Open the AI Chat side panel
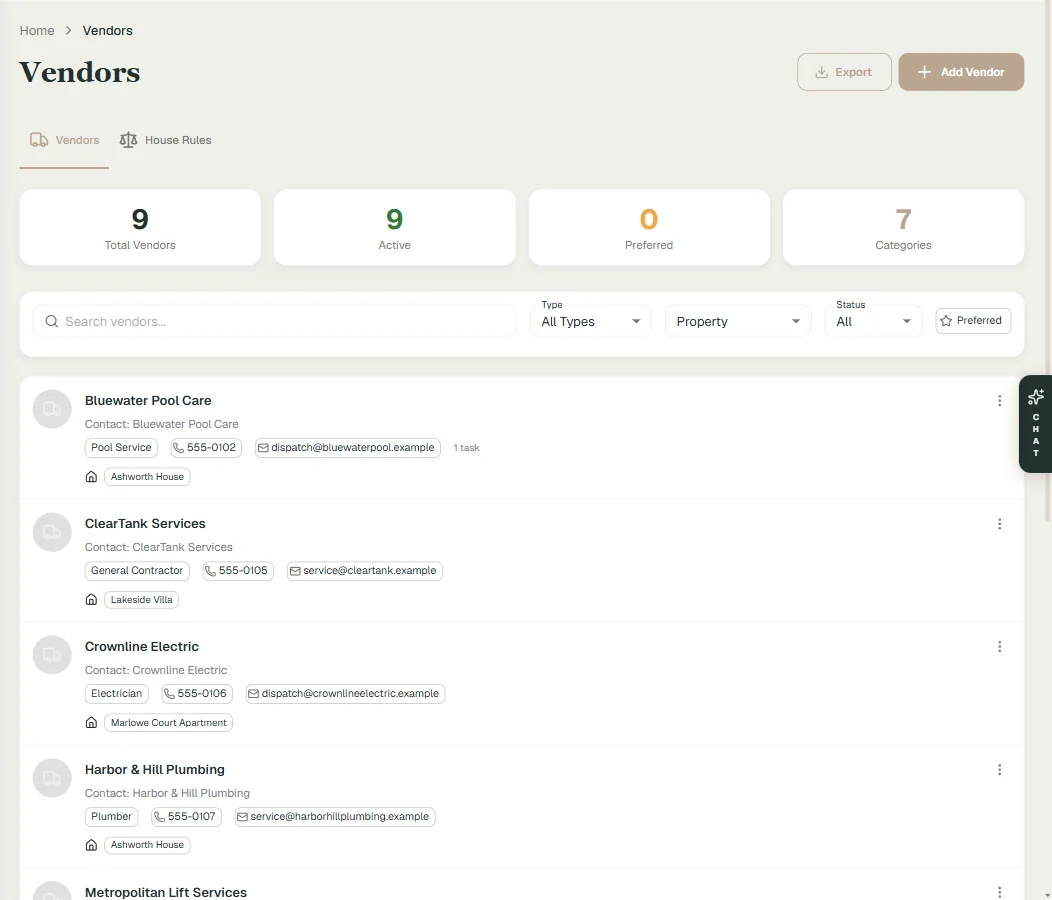Screen dimensions: 1052x900 tap(1035, 423)
